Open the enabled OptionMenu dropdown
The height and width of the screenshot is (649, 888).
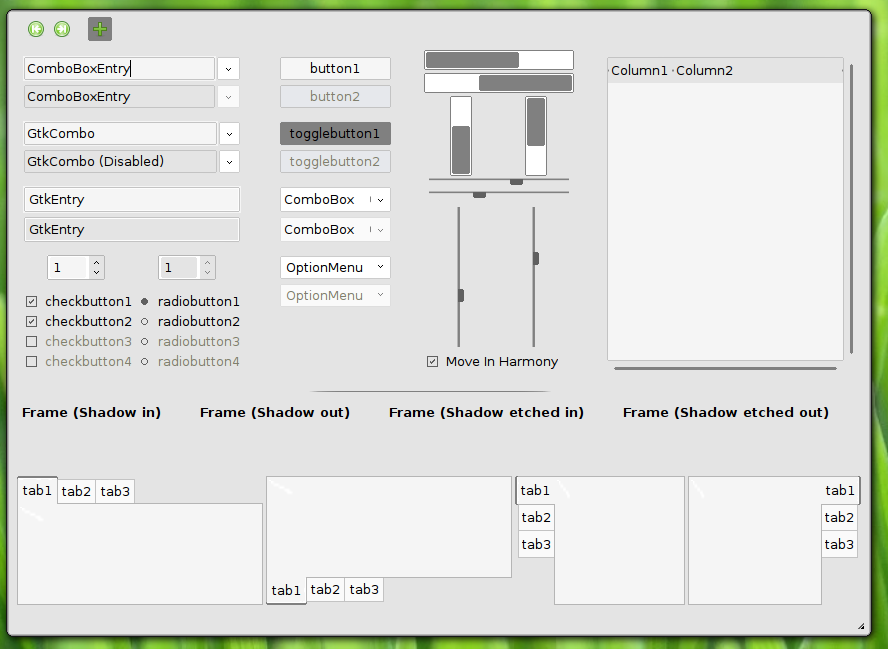pyautogui.click(x=335, y=267)
